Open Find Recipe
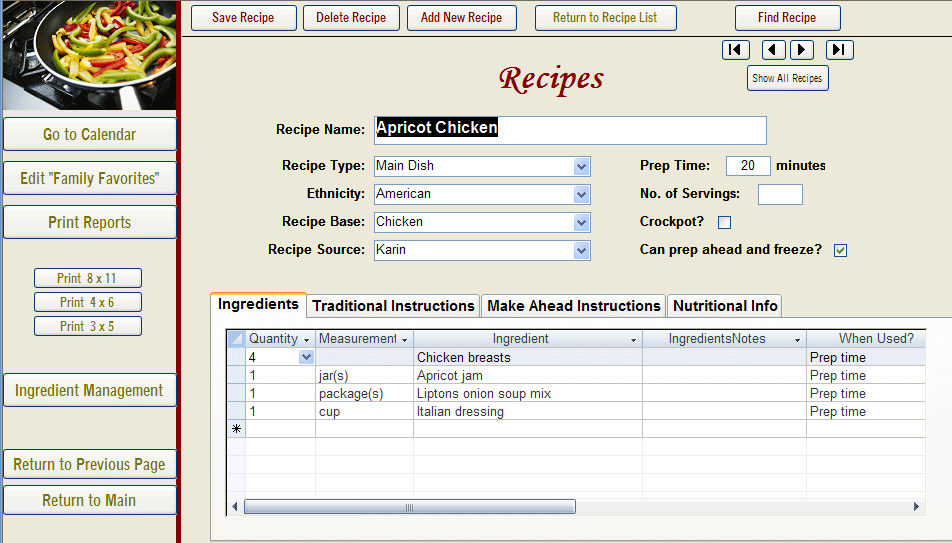This screenshot has height=543, width=952. click(787, 18)
